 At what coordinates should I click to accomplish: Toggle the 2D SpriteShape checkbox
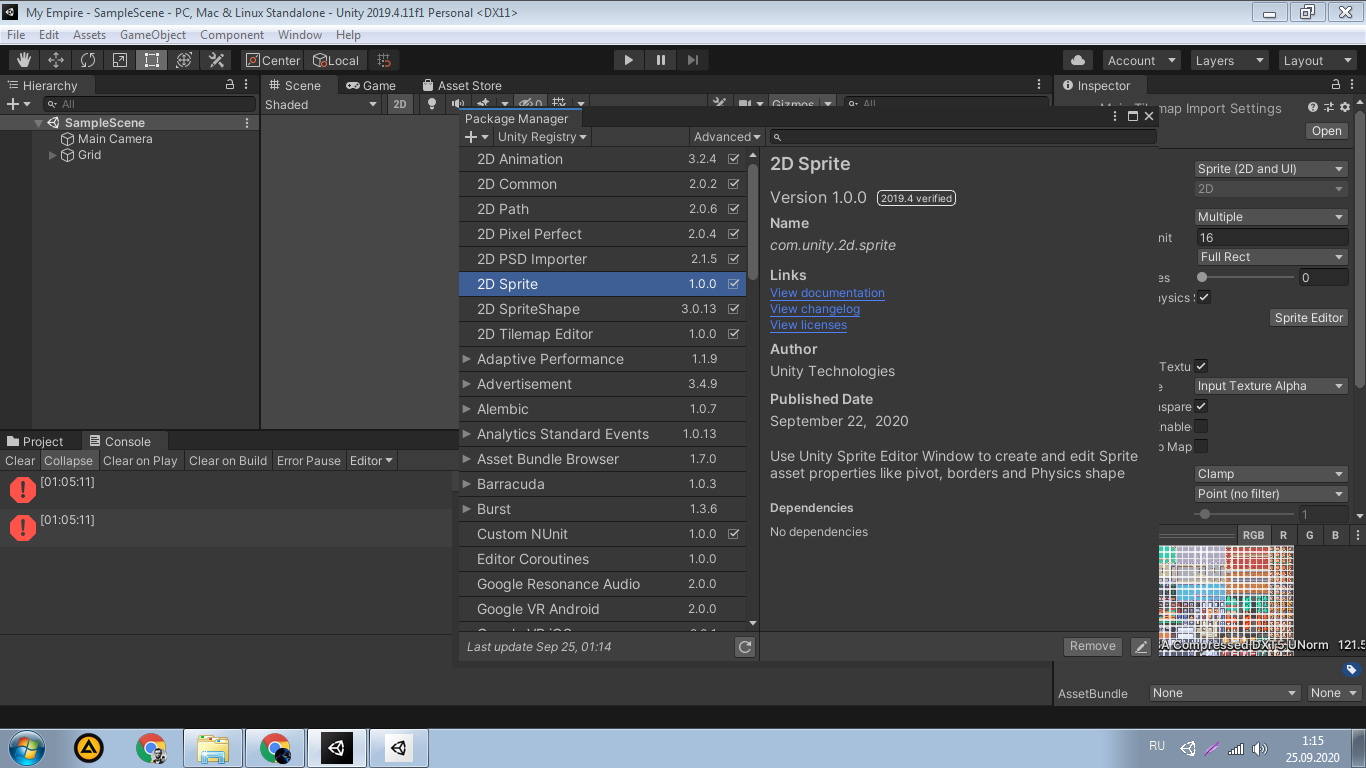tap(734, 309)
